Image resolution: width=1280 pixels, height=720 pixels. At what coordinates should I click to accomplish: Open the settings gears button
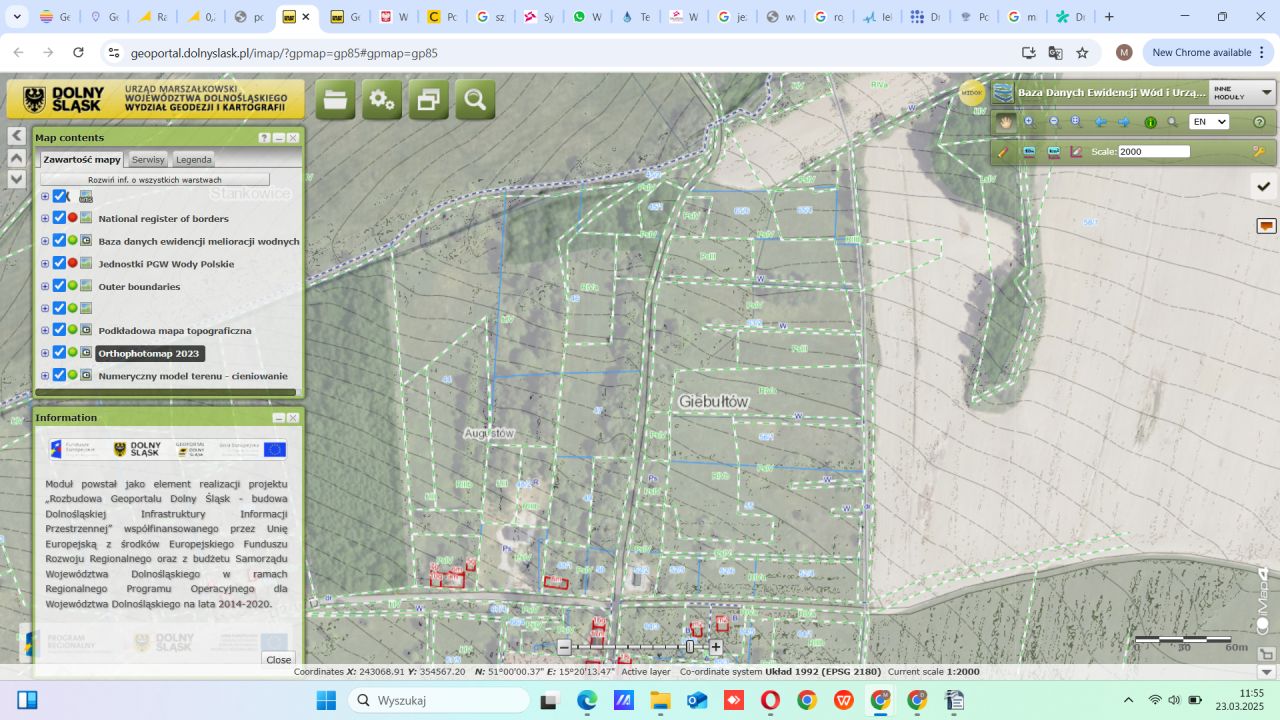382,100
